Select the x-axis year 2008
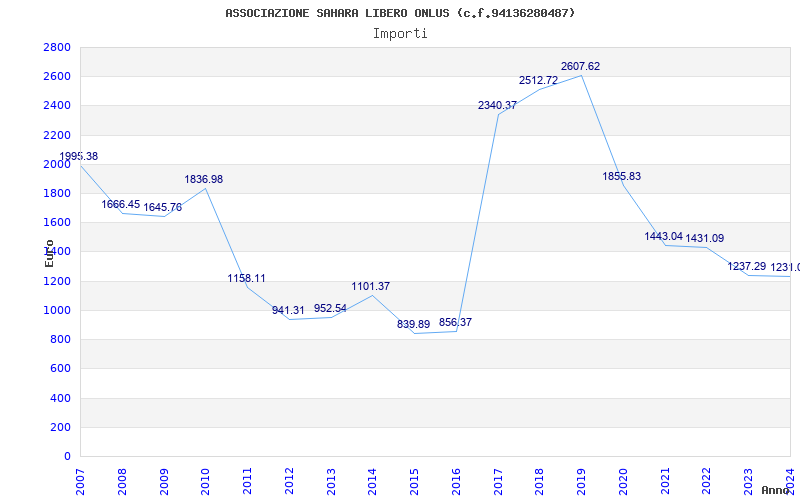 (122, 482)
